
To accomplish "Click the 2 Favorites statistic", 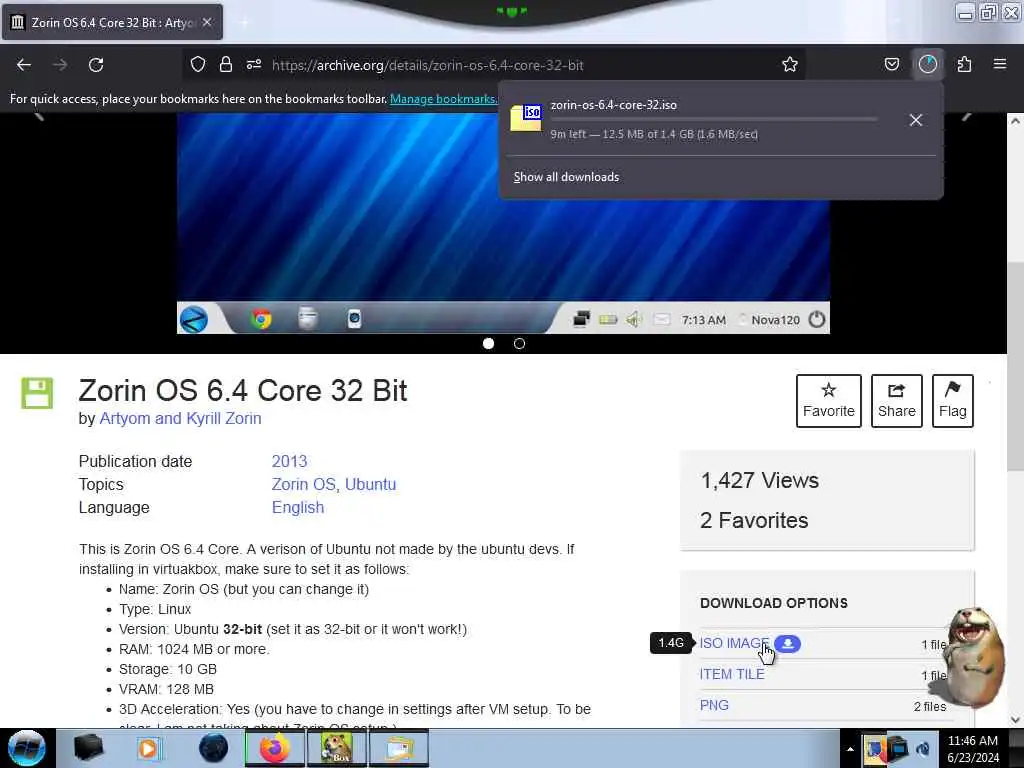I will [754, 520].
